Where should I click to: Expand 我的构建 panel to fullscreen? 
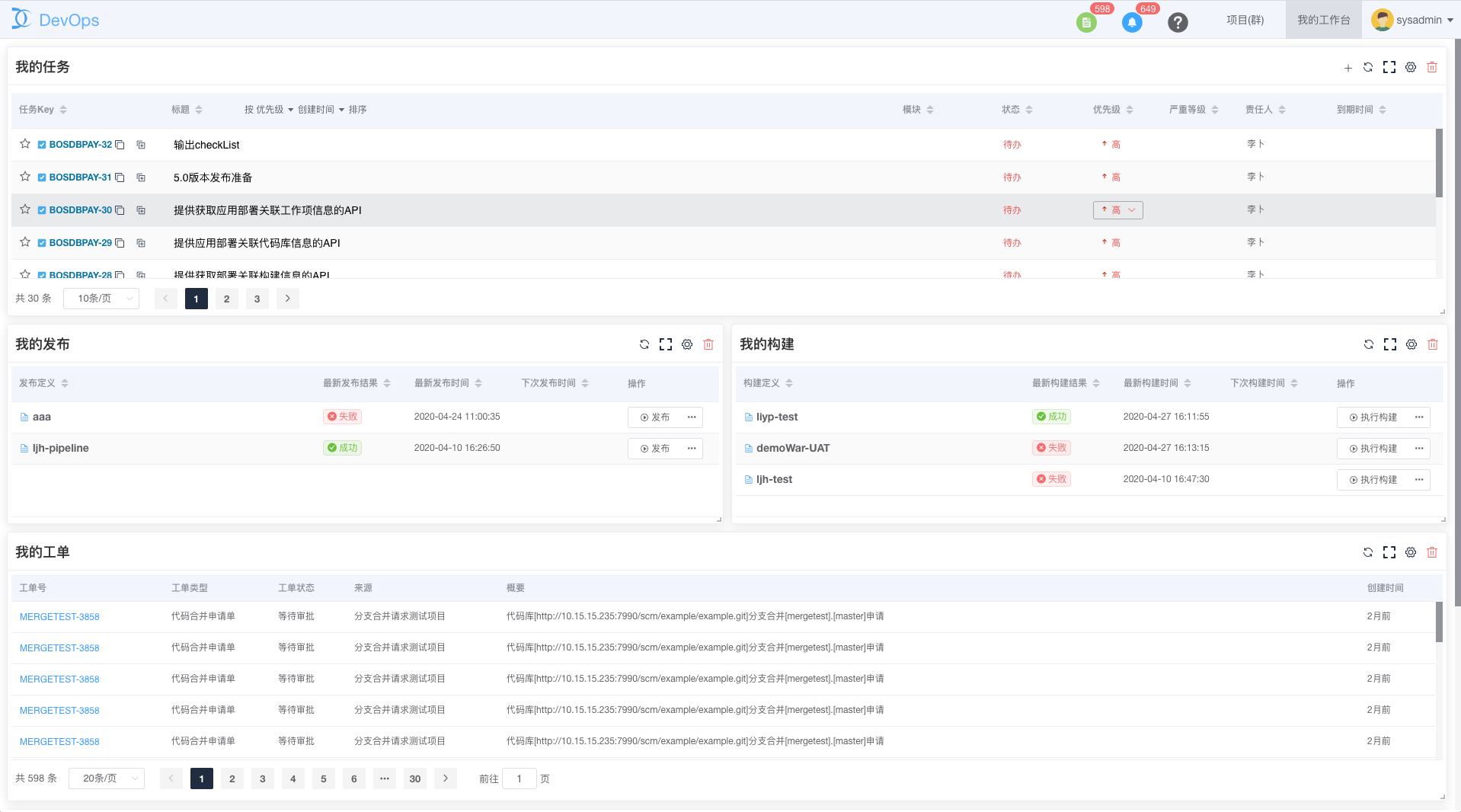(x=1390, y=344)
